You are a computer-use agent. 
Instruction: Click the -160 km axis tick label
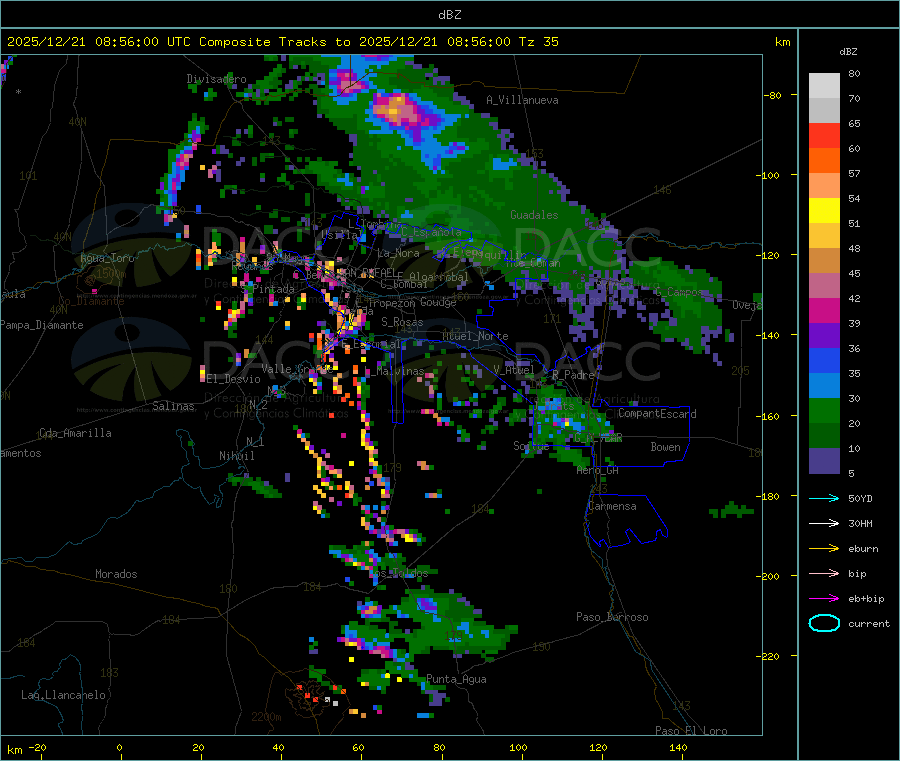(x=770, y=416)
